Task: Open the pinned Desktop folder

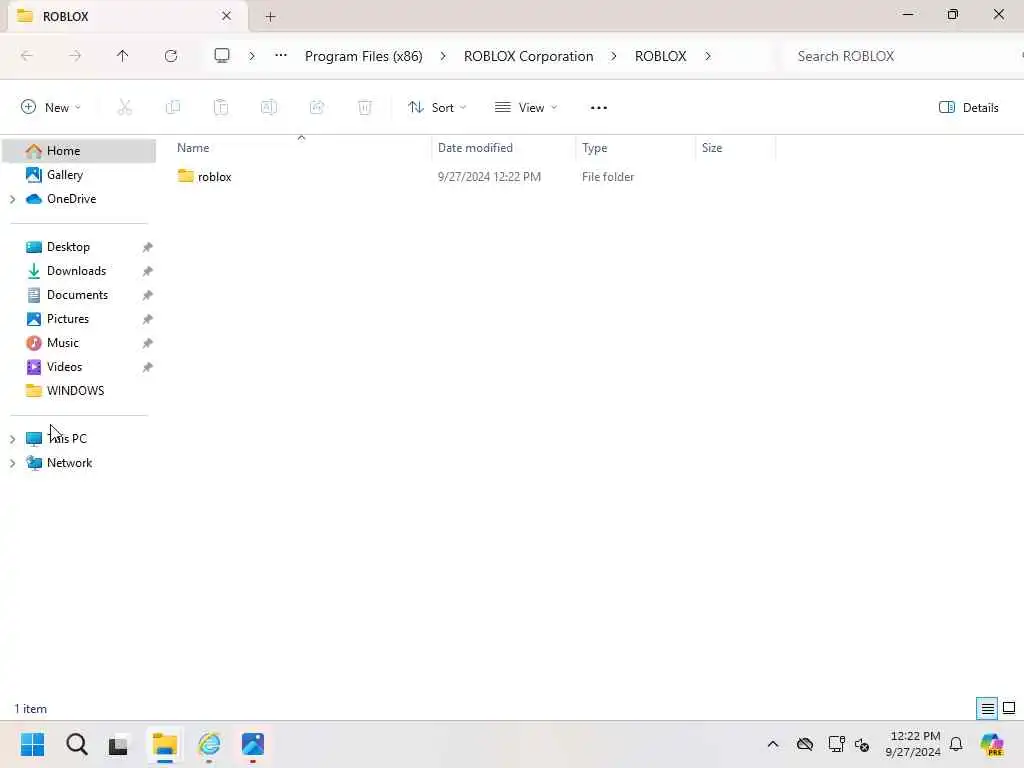Action: click(x=68, y=247)
